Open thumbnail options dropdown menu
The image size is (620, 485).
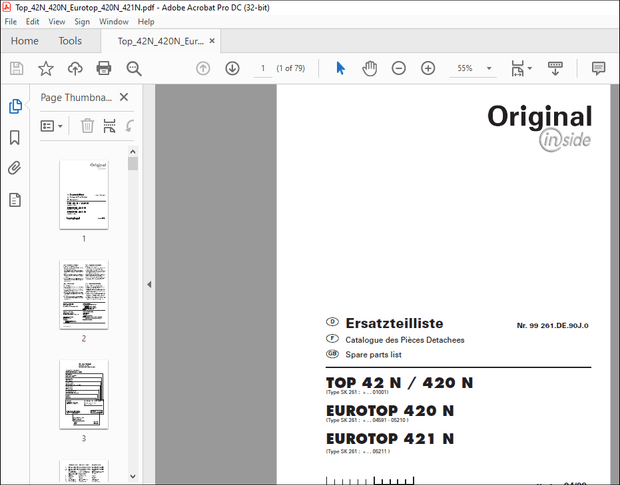click(52, 126)
